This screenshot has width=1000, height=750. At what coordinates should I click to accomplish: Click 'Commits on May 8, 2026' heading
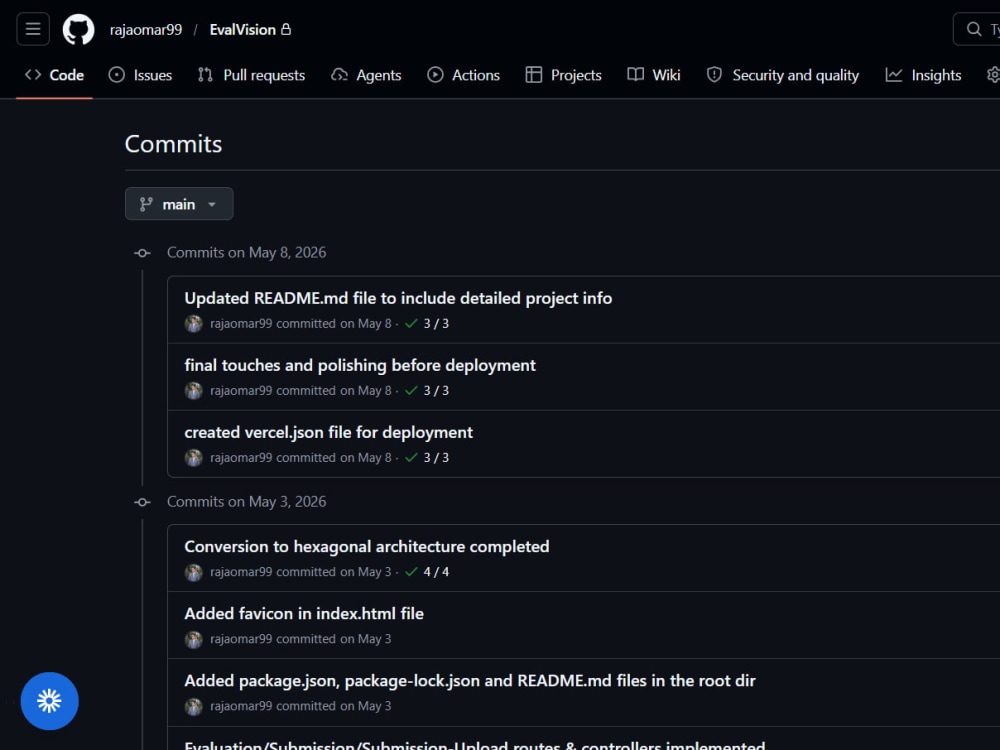click(x=247, y=253)
